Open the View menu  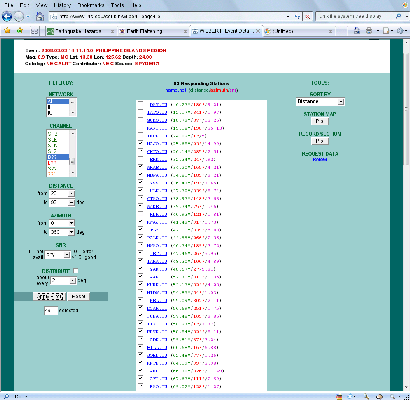pos(41,5)
